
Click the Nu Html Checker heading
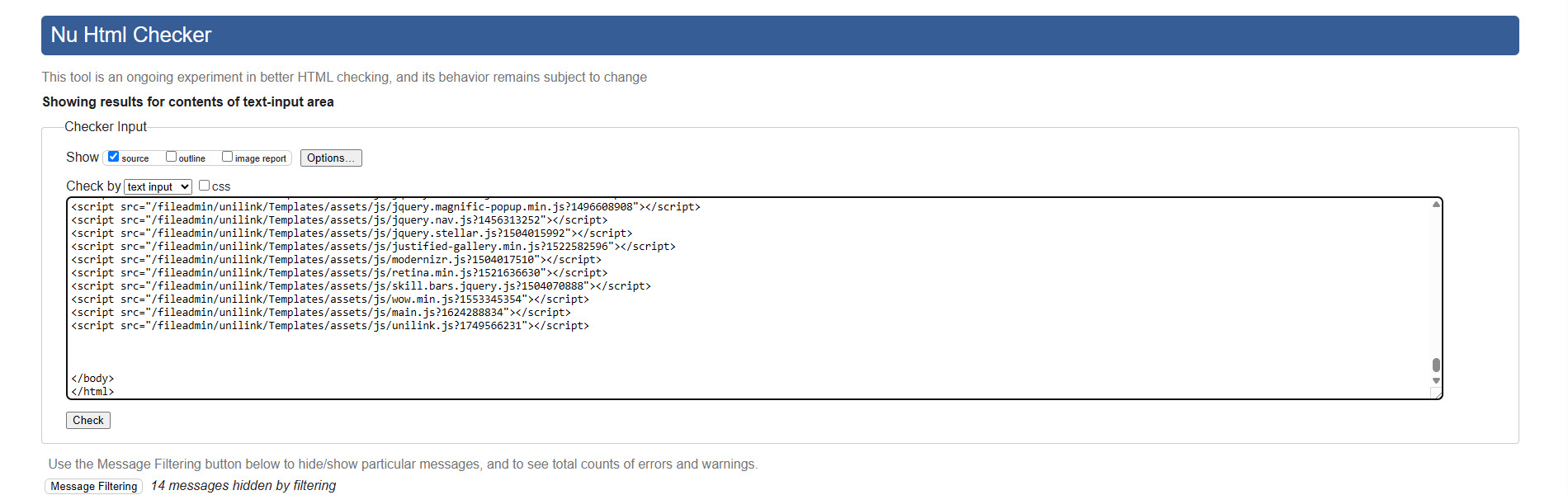131,35
